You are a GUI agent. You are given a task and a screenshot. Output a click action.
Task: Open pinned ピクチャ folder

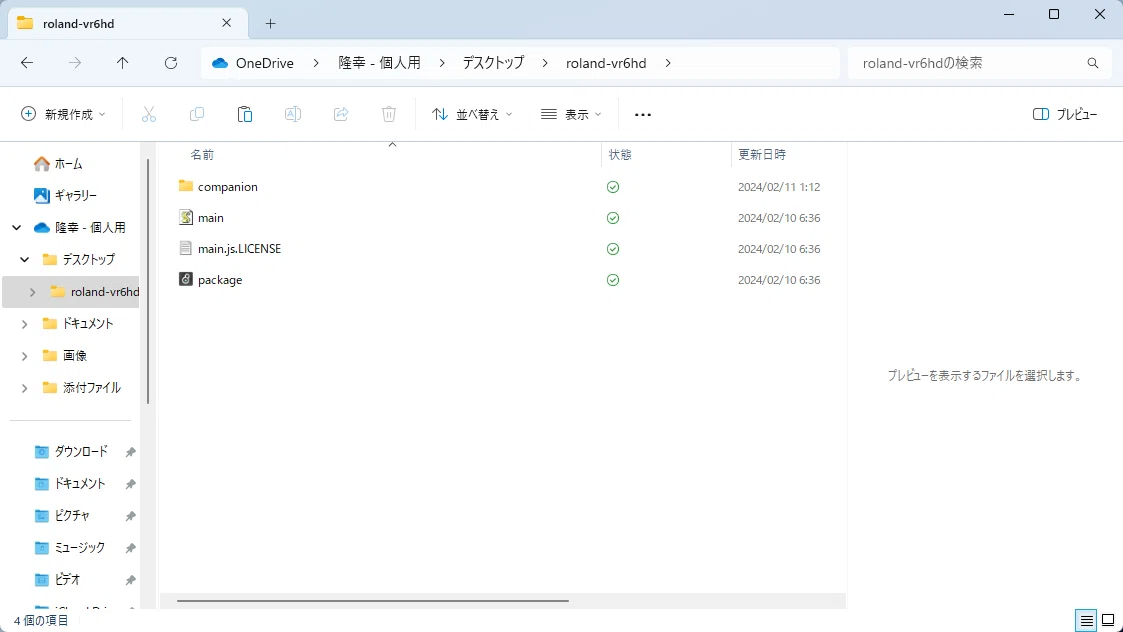[x=62, y=516]
